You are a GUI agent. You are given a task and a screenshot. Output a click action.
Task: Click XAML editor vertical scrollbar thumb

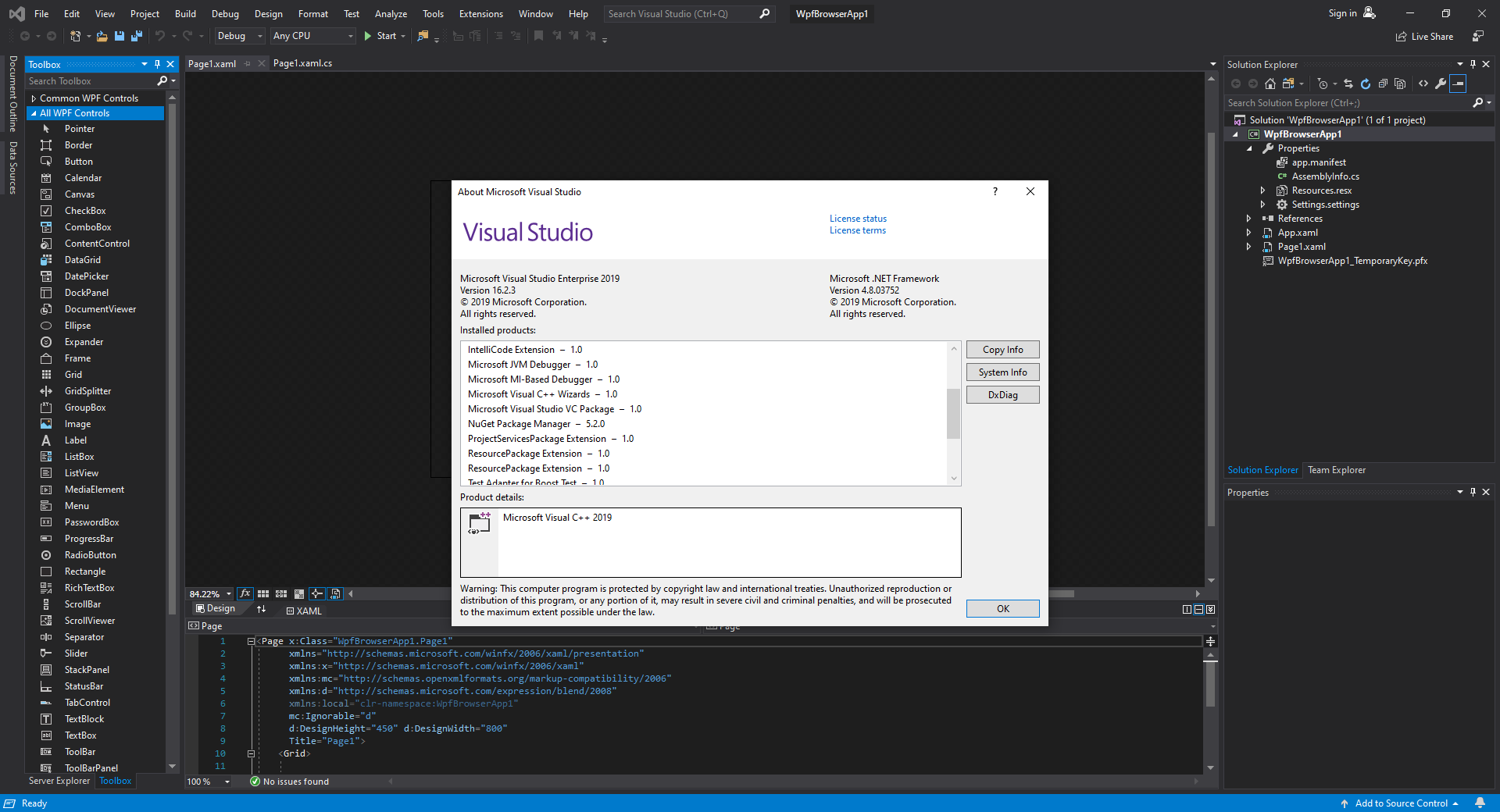click(1210, 684)
